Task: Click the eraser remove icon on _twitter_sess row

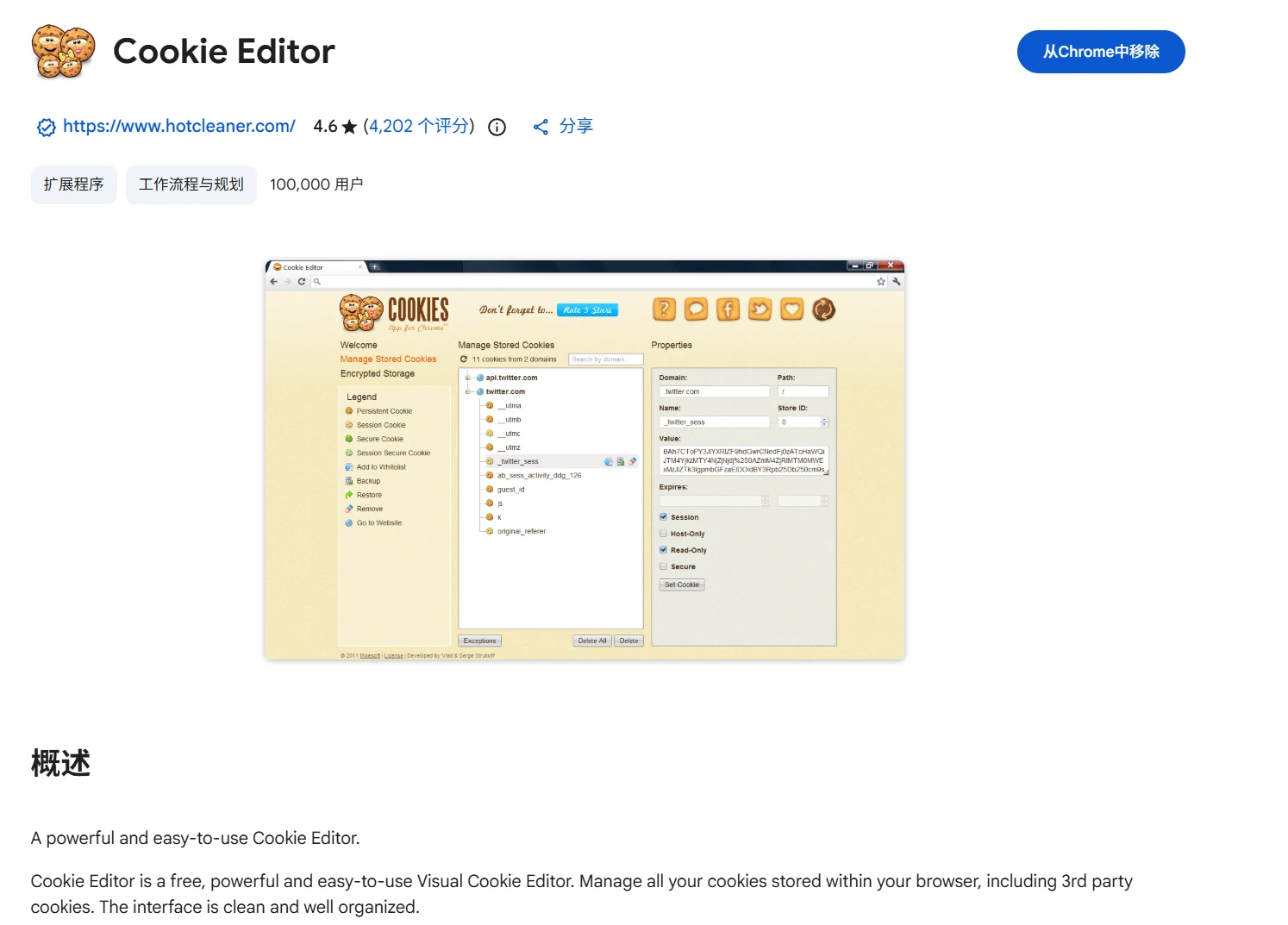Action: point(633,462)
